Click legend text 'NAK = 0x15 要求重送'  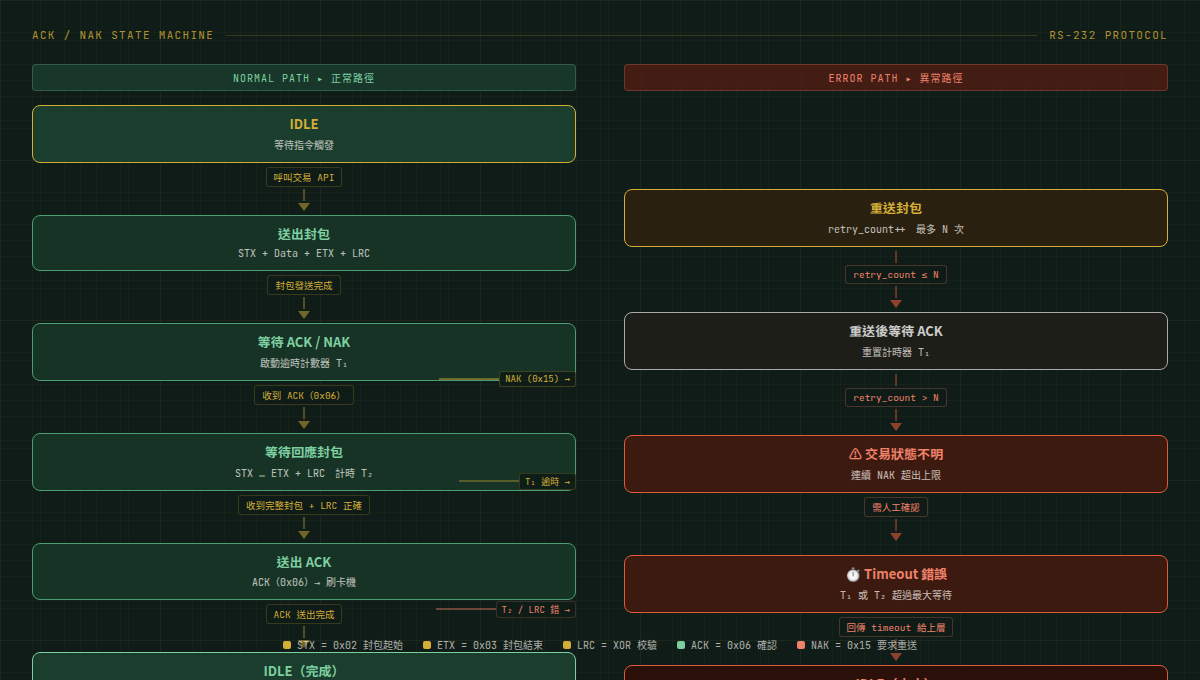[x=864, y=645]
